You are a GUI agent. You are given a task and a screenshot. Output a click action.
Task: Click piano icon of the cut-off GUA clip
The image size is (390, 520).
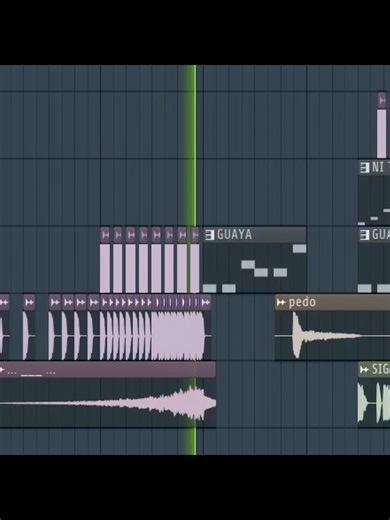[365, 235]
